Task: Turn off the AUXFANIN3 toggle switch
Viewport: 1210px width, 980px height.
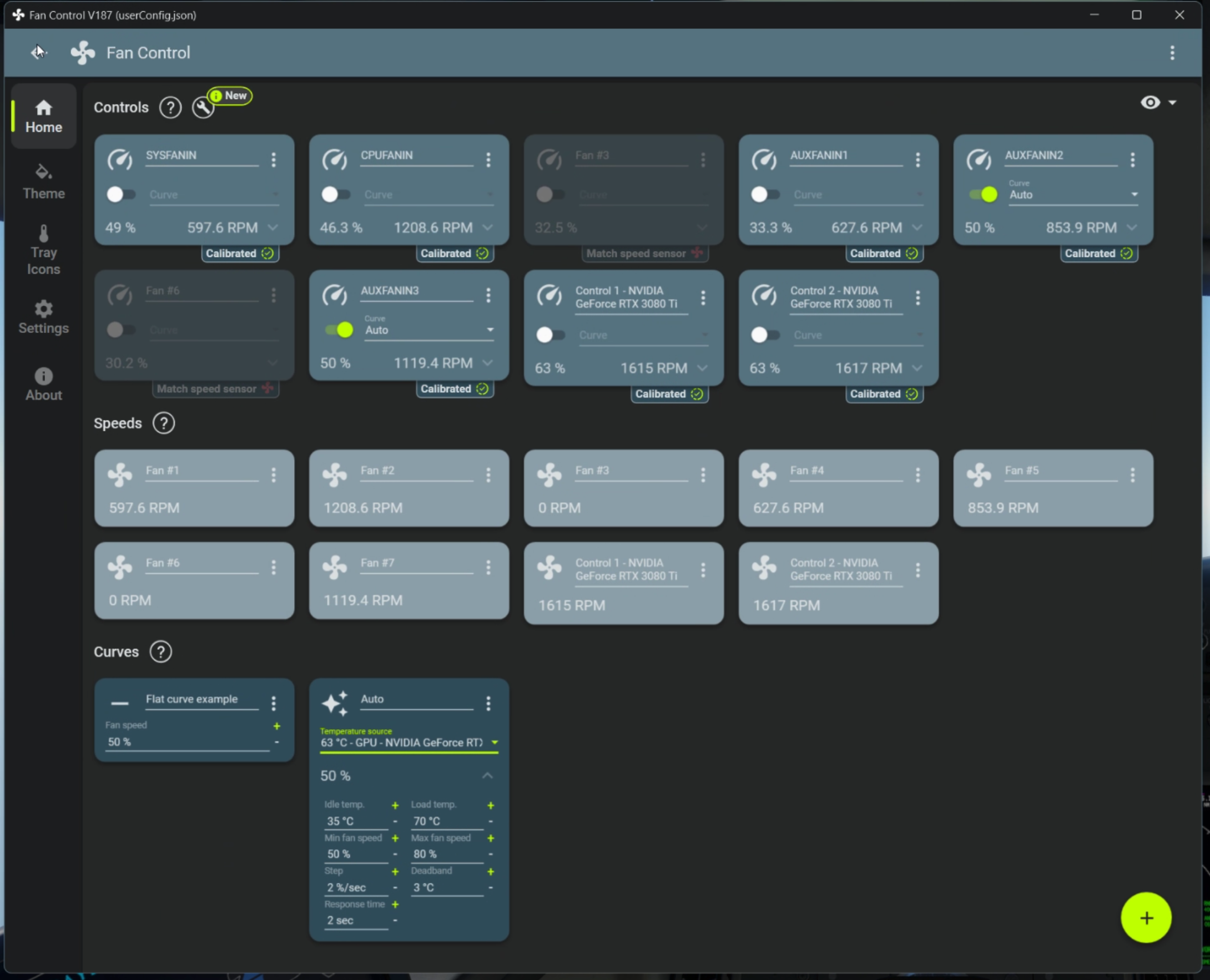Action: pyautogui.click(x=339, y=330)
